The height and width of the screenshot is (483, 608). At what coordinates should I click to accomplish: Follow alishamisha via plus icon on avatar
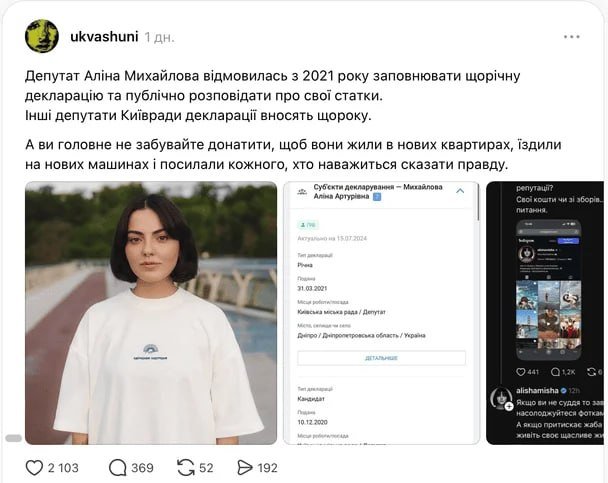click(x=509, y=406)
